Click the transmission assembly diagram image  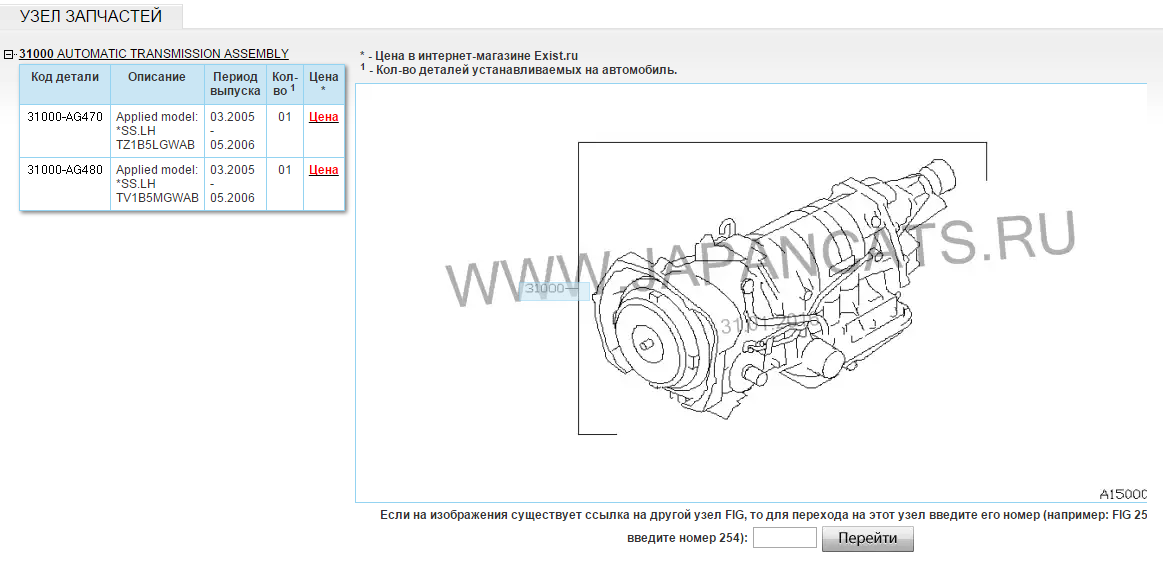[x=780, y=290]
